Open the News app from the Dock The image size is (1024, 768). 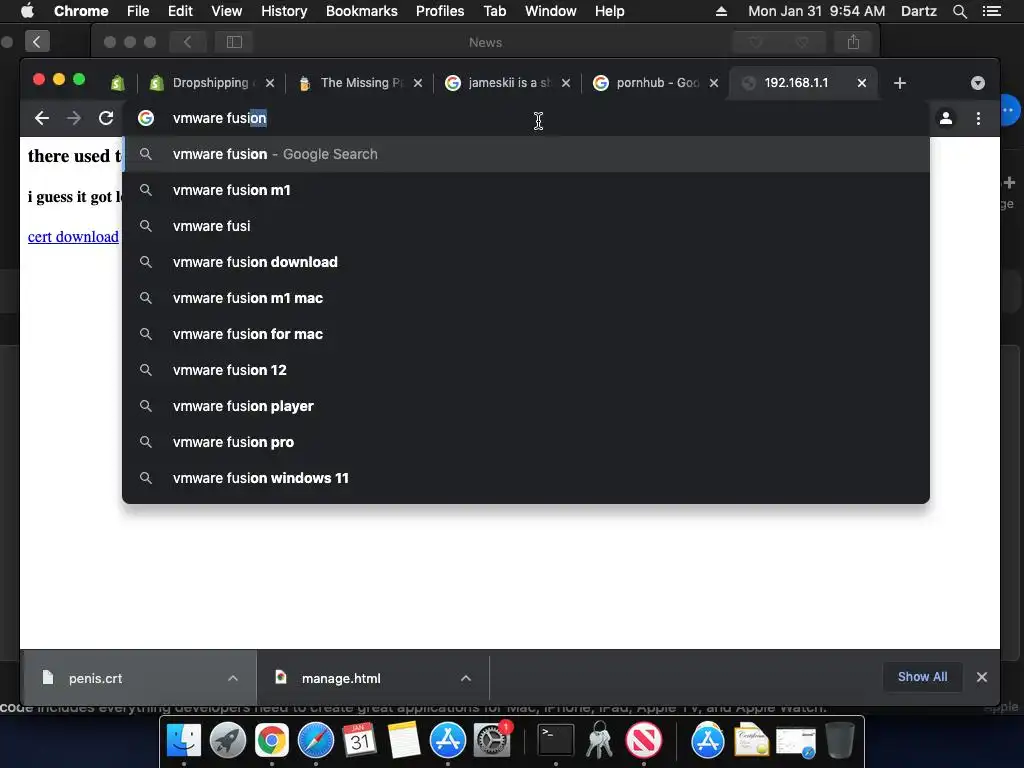click(x=644, y=740)
